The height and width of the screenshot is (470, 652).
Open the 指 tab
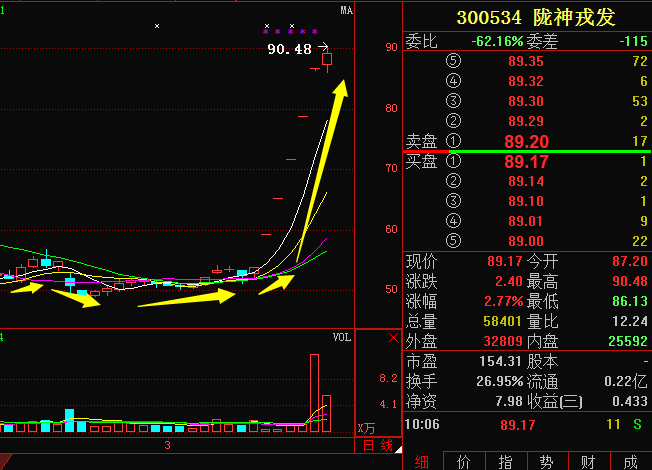click(x=505, y=461)
